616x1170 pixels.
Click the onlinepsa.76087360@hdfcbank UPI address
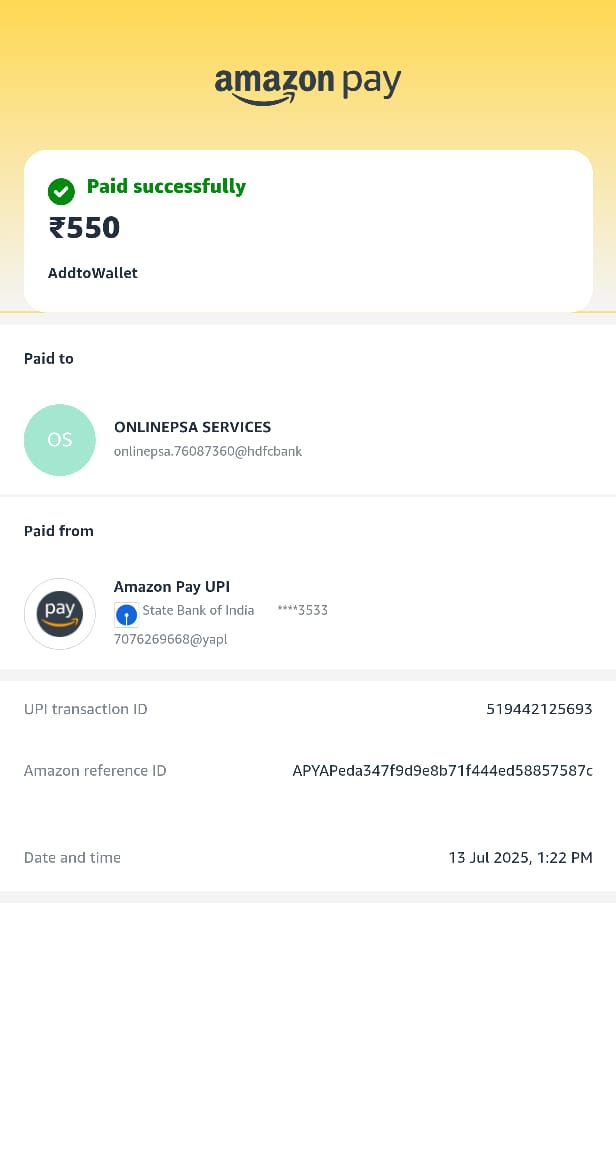(208, 451)
